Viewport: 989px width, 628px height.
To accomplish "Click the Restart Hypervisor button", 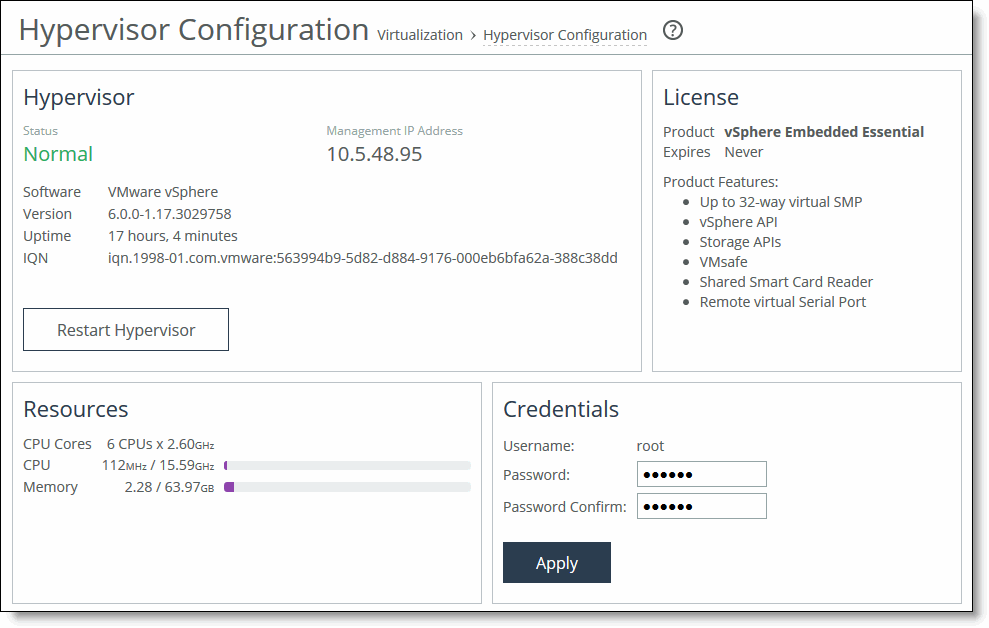I will (126, 330).
